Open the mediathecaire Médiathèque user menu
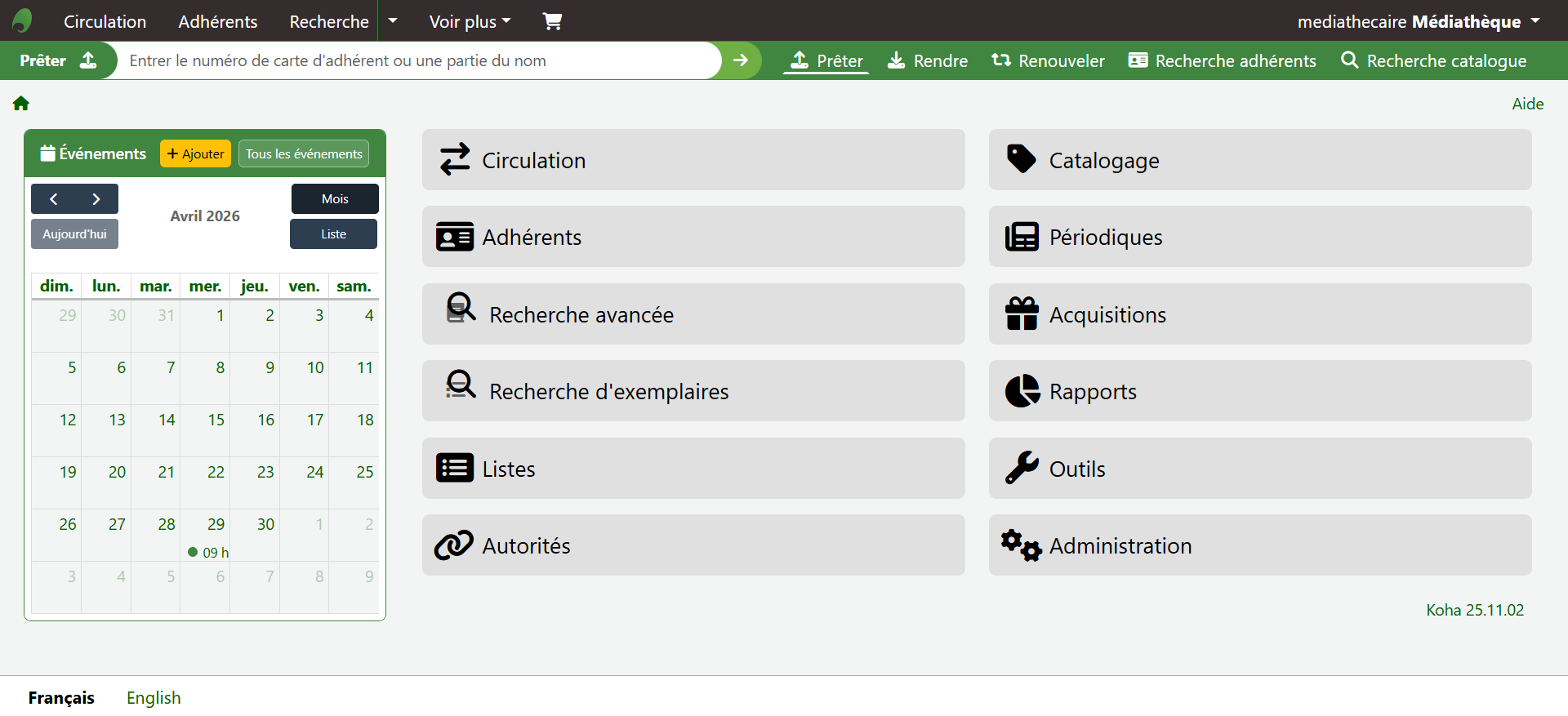 1419,21
